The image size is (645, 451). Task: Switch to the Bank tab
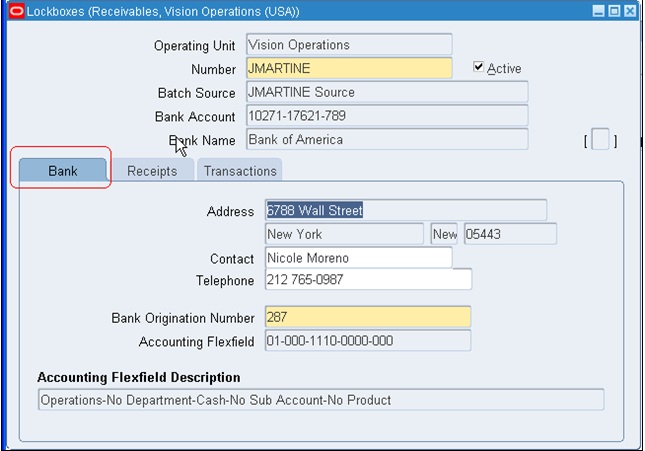click(63, 170)
